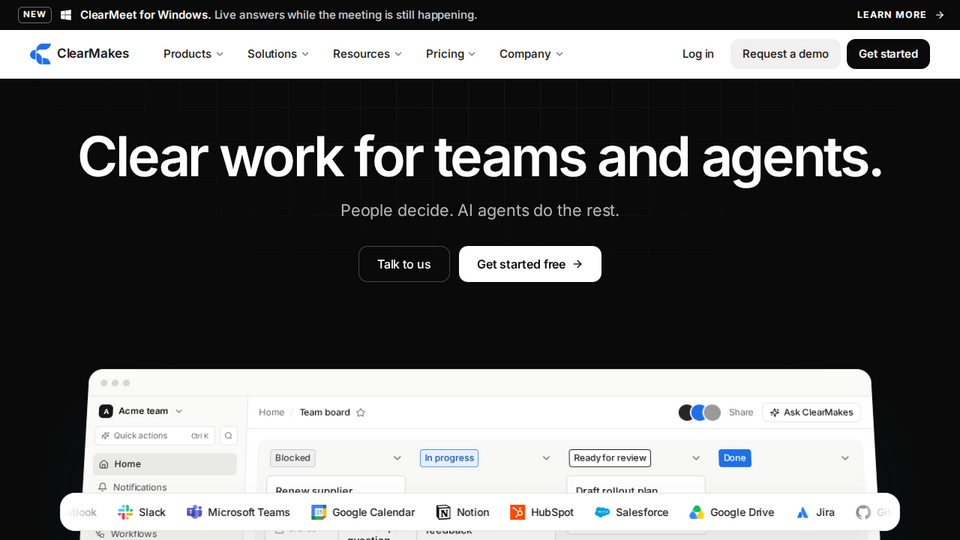Open the Company menu
The image size is (960, 540).
point(531,54)
